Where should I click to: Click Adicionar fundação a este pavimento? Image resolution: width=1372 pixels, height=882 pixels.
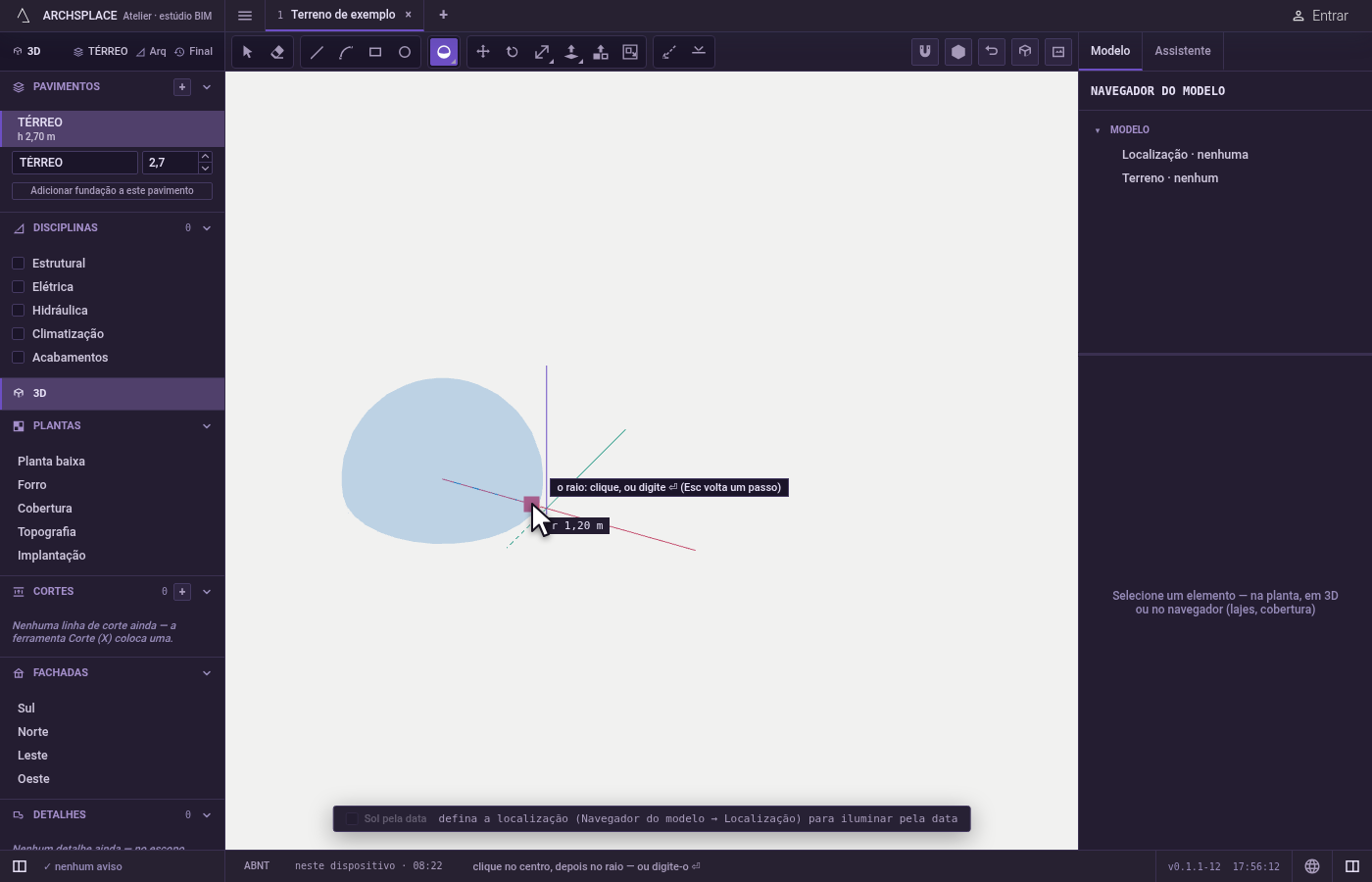[x=112, y=191]
